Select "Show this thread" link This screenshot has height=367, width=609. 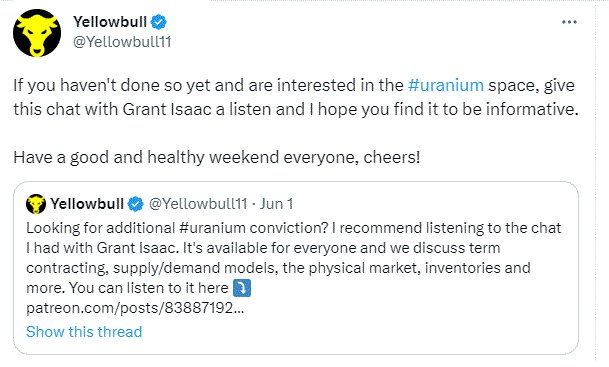point(84,332)
